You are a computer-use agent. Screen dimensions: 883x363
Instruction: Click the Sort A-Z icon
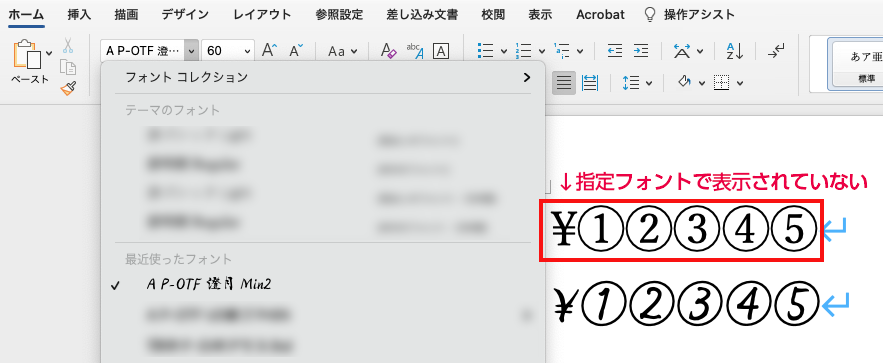[734, 51]
